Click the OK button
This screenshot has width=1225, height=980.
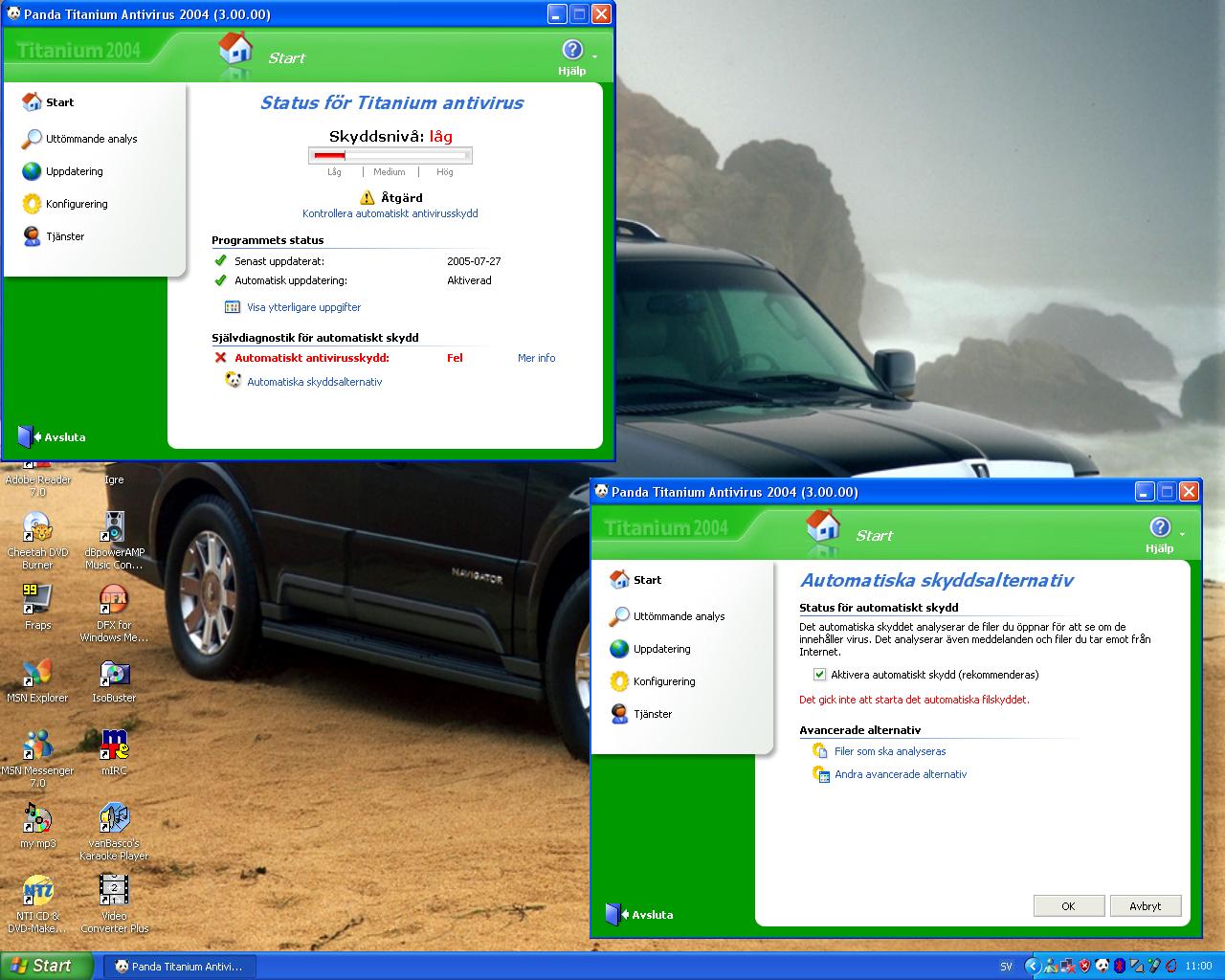tap(1069, 906)
